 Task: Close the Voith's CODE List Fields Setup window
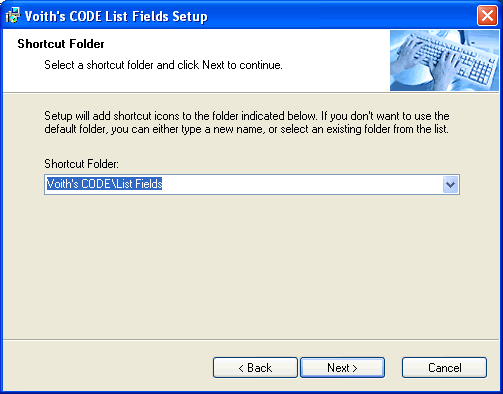coord(487,16)
